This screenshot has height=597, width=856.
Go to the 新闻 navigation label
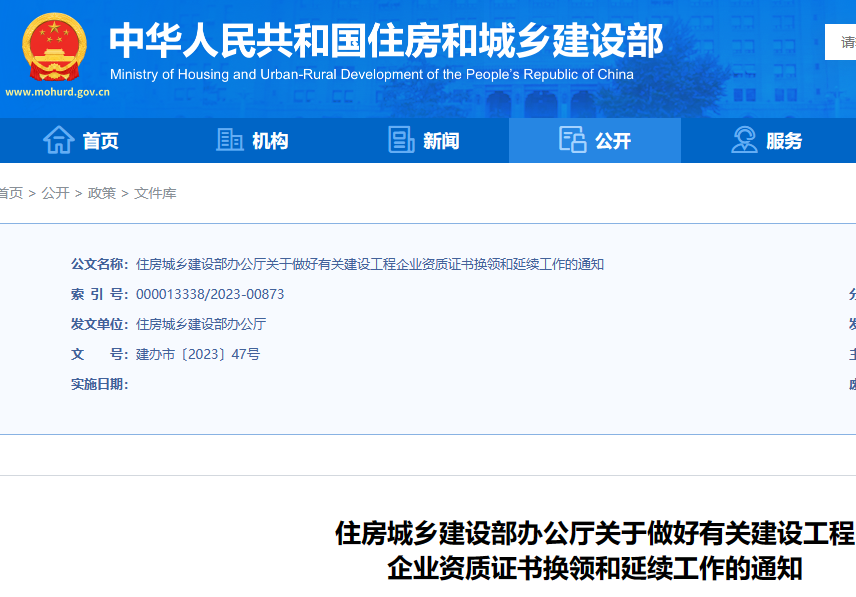coord(441,141)
